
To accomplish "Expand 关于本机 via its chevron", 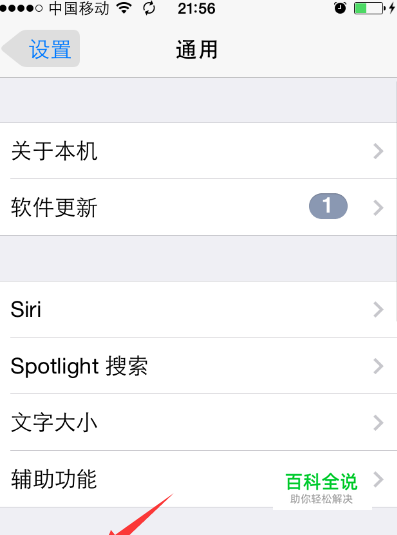I will point(378,151).
